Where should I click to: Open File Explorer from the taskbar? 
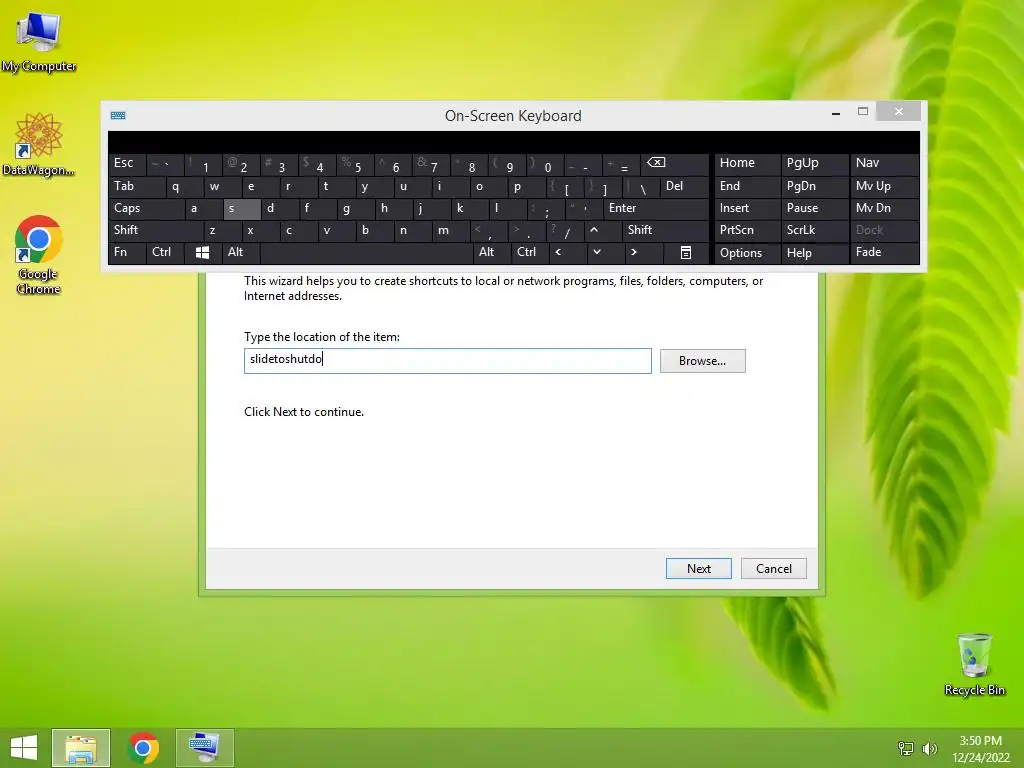[x=81, y=748]
